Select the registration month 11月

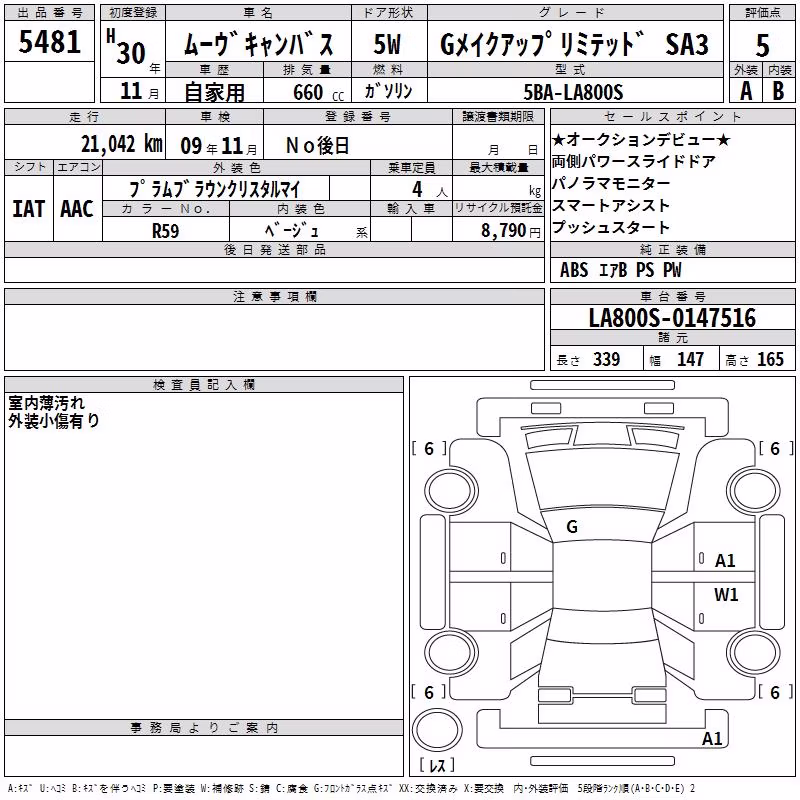(x=140, y=91)
